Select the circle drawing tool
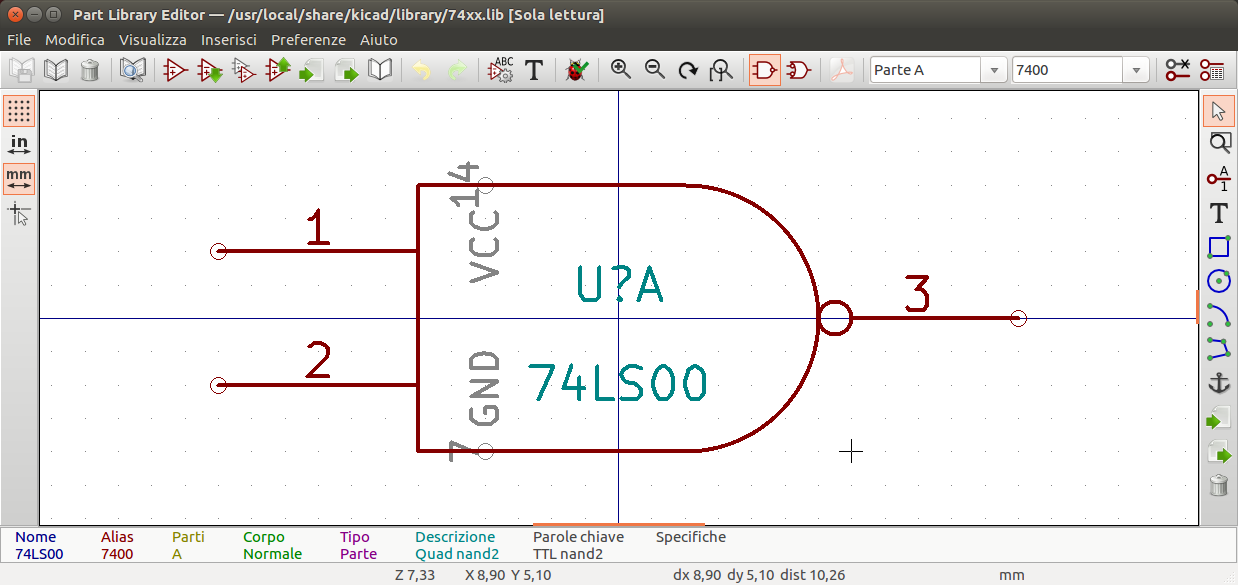The width and height of the screenshot is (1238, 585). point(1218,281)
